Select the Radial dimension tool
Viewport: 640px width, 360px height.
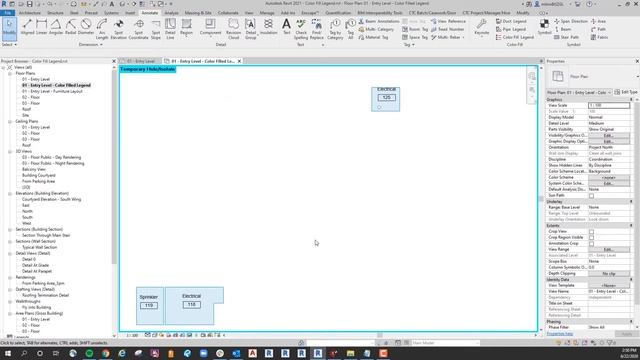click(x=71, y=27)
